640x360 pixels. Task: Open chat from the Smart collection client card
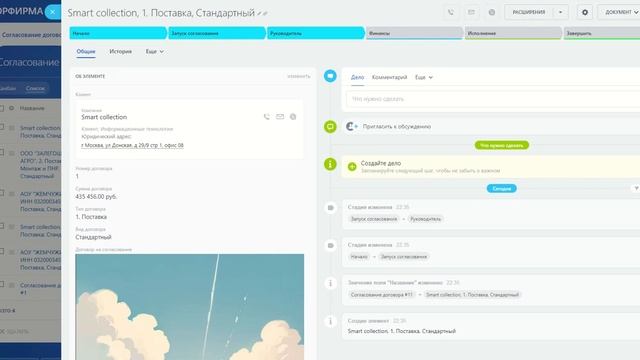coord(293,117)
